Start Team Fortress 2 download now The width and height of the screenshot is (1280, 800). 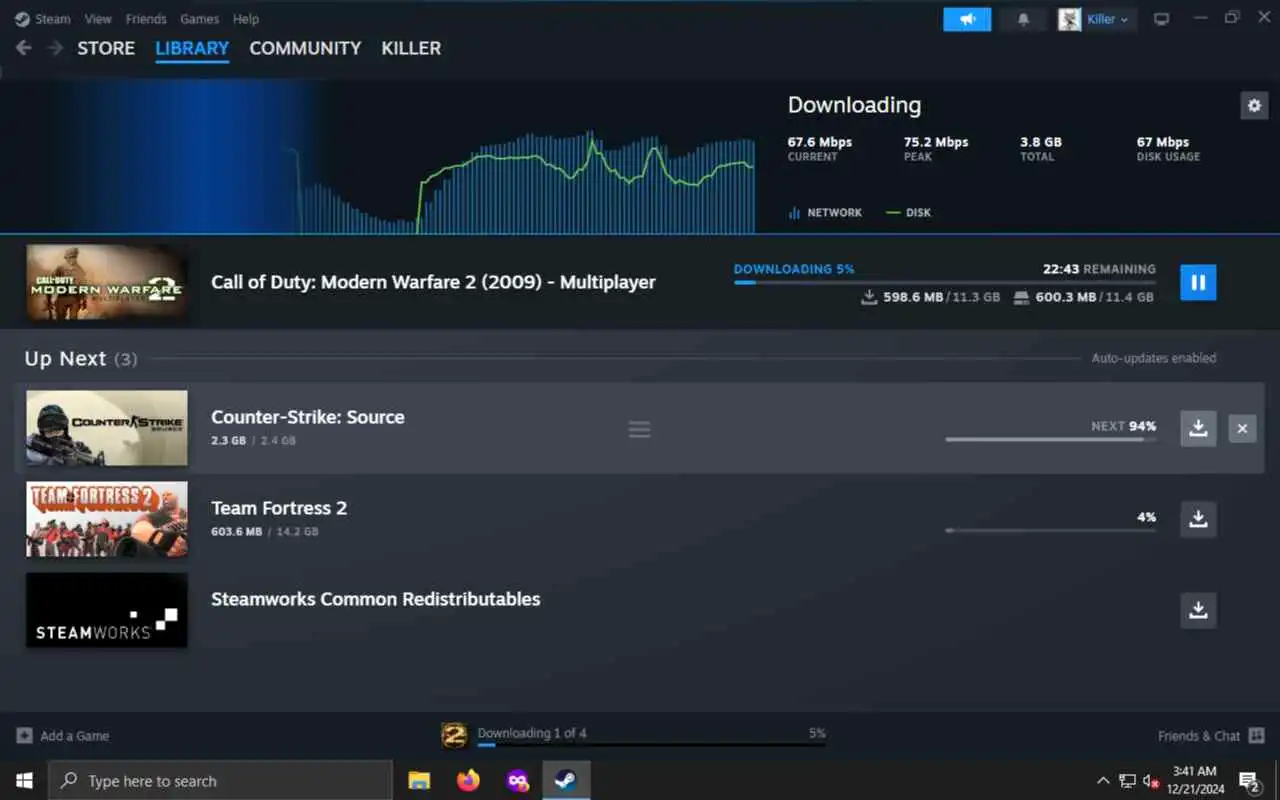(x=1198, y=519)
